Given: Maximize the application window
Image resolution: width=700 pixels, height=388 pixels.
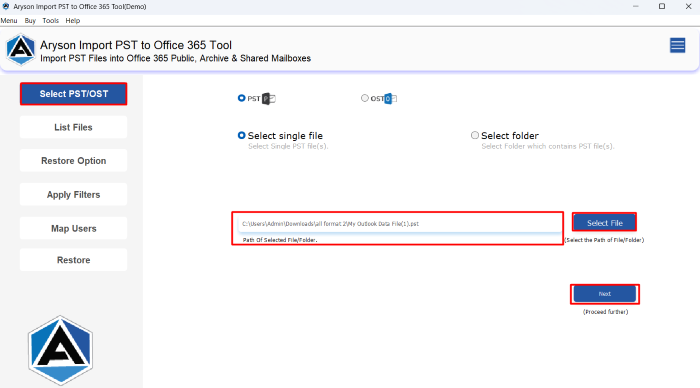Looking at the screenshot, I should [662, 6].
